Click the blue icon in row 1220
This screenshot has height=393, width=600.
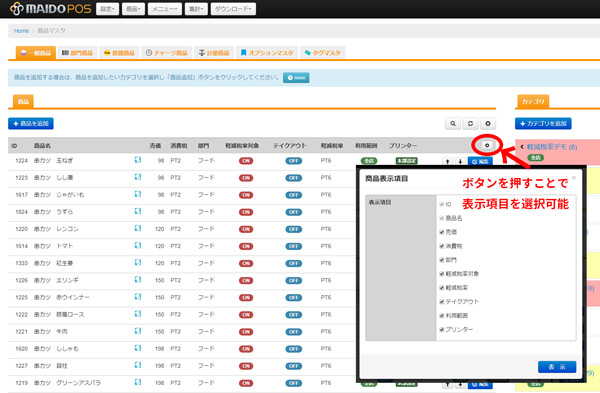click(138, 228)
